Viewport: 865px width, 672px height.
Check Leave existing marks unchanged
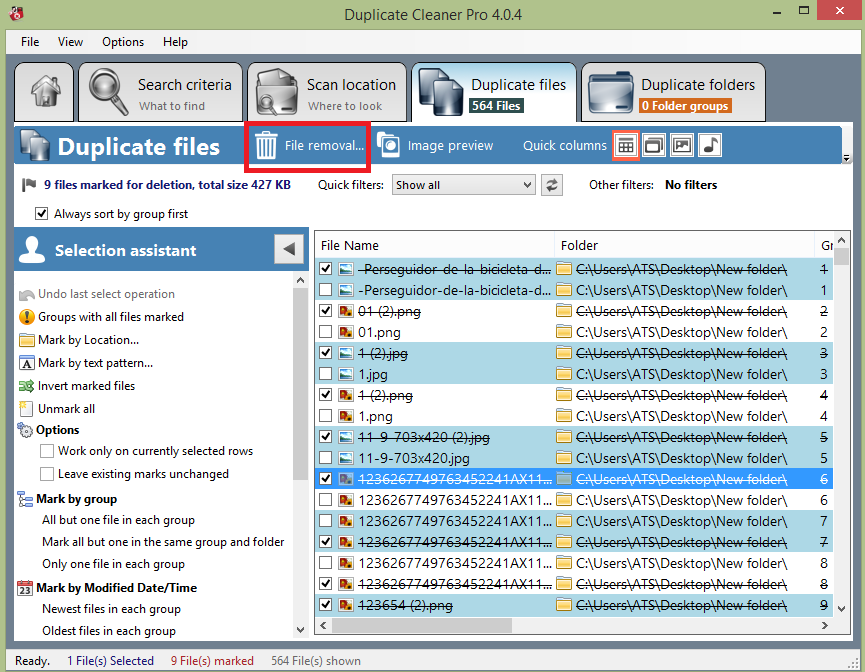tap(47, 474)
